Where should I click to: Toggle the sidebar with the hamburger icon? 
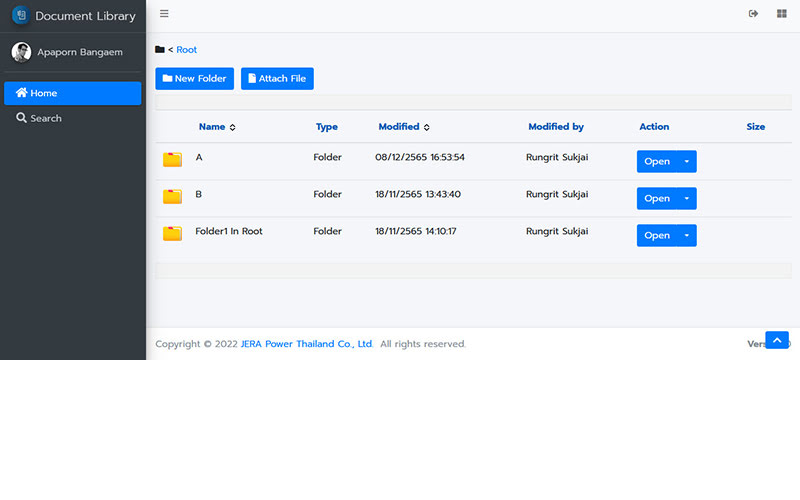pyautogui.click(x=164, y=14)
